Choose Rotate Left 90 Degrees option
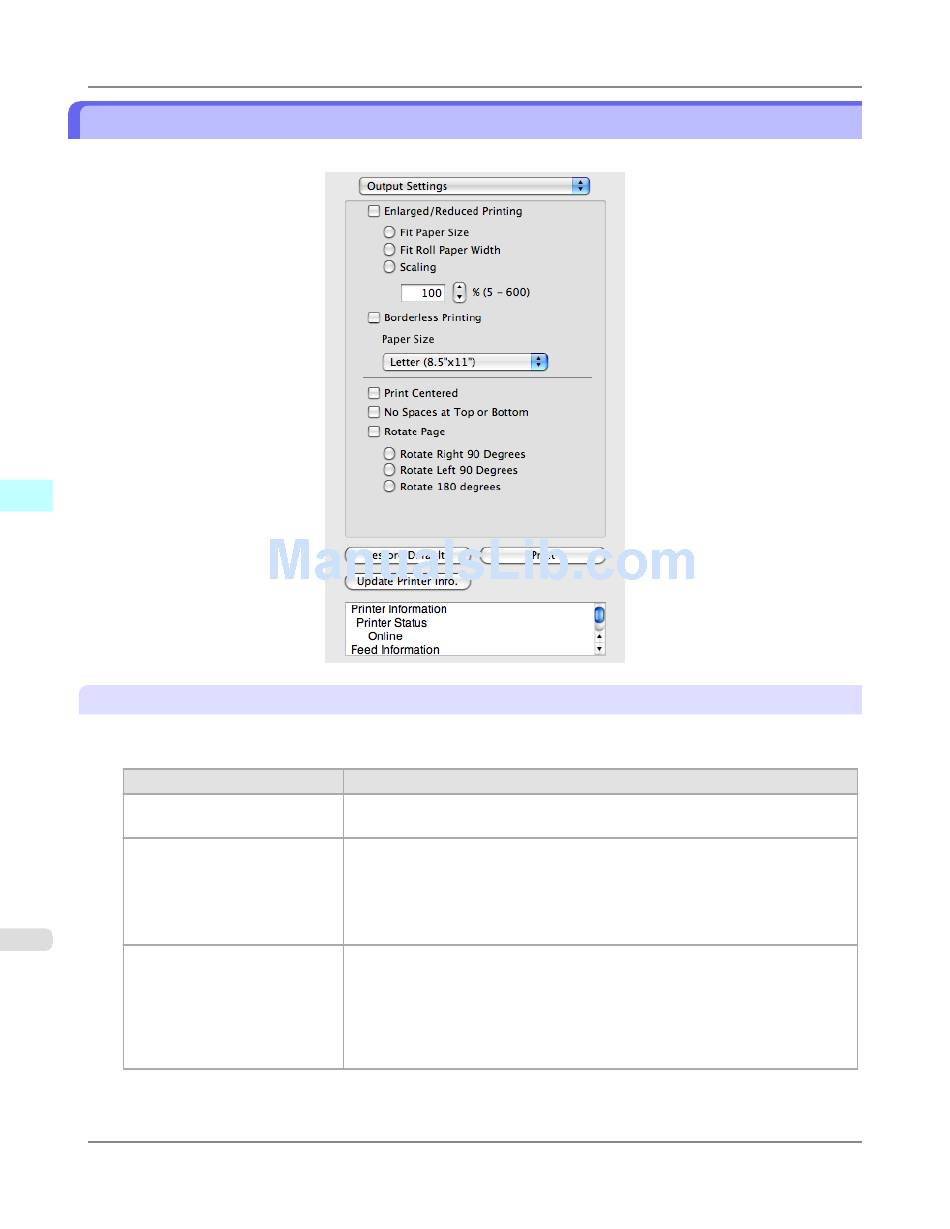Viewport: 950px width, 1229px height. click(x=390, y=470)
